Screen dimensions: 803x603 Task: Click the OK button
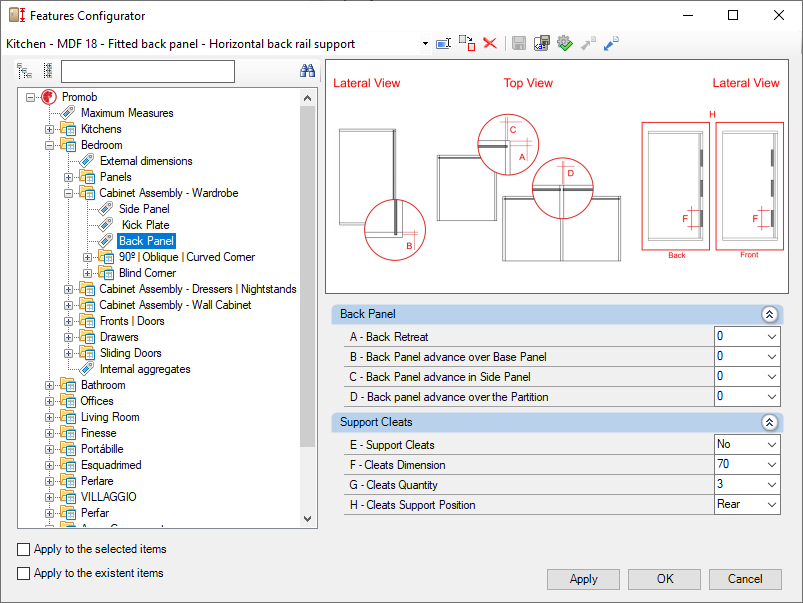coord(665,579)
